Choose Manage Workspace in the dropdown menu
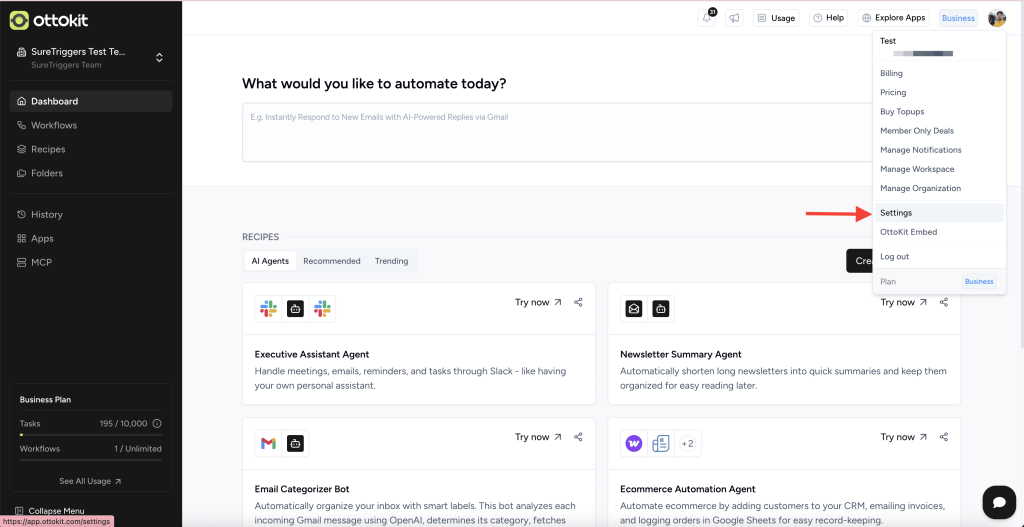 [x=917, y=169]
